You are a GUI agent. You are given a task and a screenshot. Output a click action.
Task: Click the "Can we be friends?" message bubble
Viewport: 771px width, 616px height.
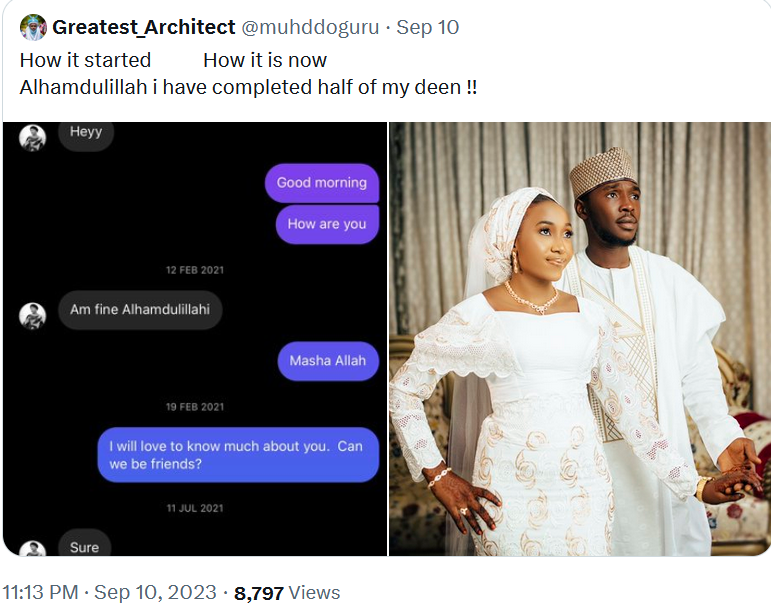237,455
